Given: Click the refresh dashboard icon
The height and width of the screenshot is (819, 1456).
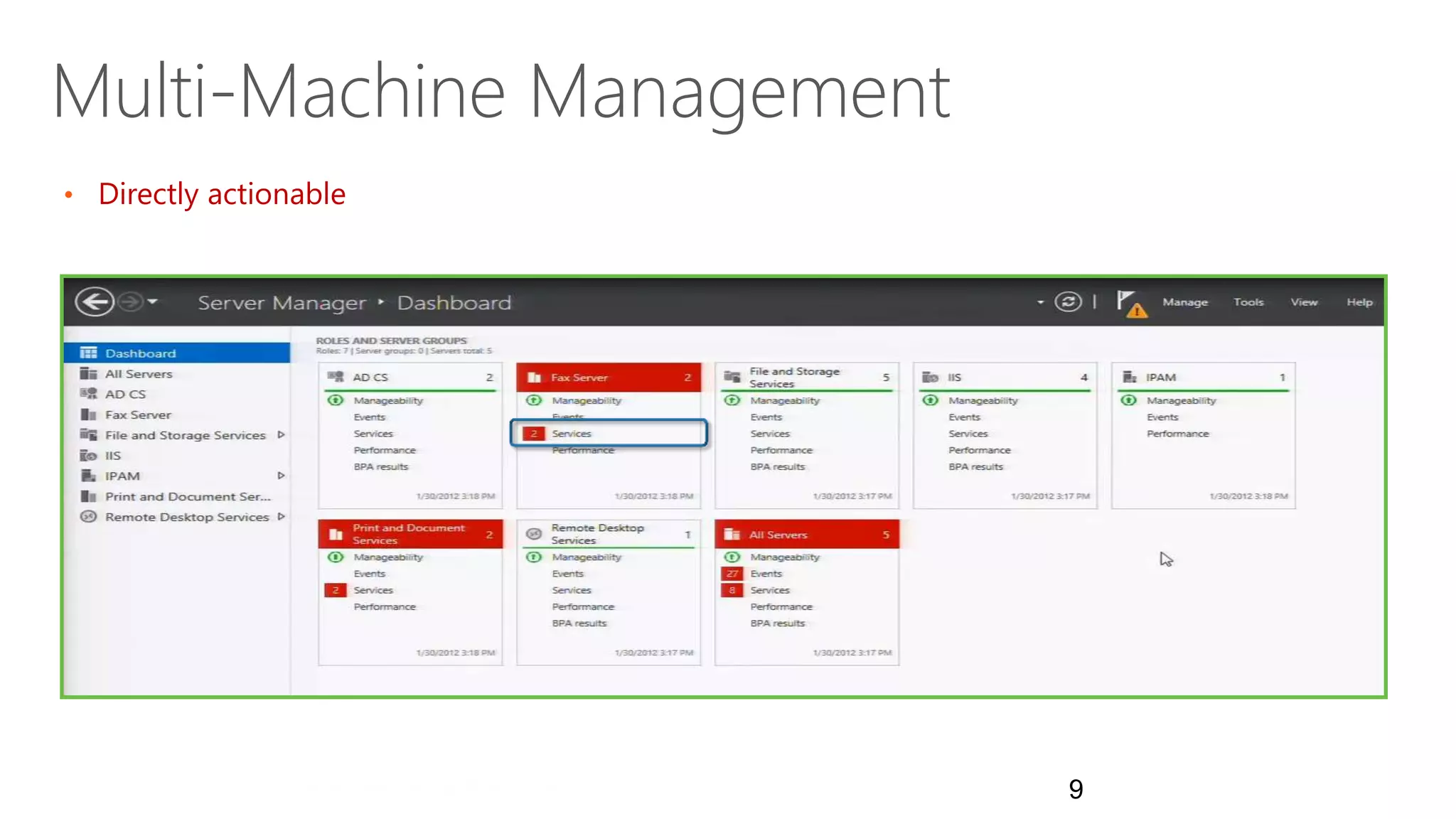Looking at the screenshot, I should tap(1068, 302).
